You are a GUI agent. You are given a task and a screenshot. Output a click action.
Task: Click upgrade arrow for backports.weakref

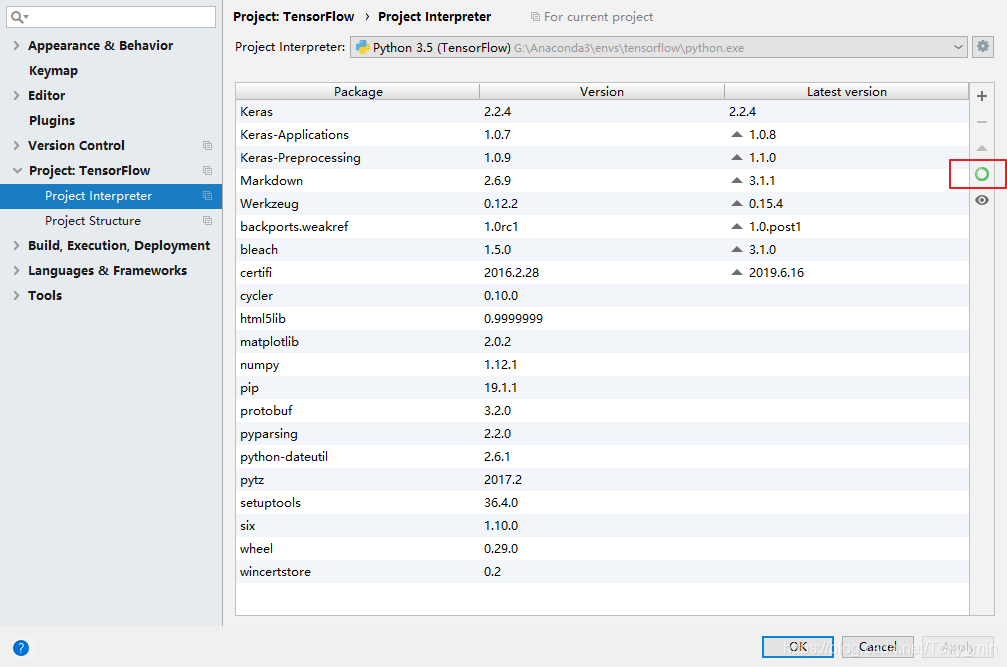[x=737, y=227]
